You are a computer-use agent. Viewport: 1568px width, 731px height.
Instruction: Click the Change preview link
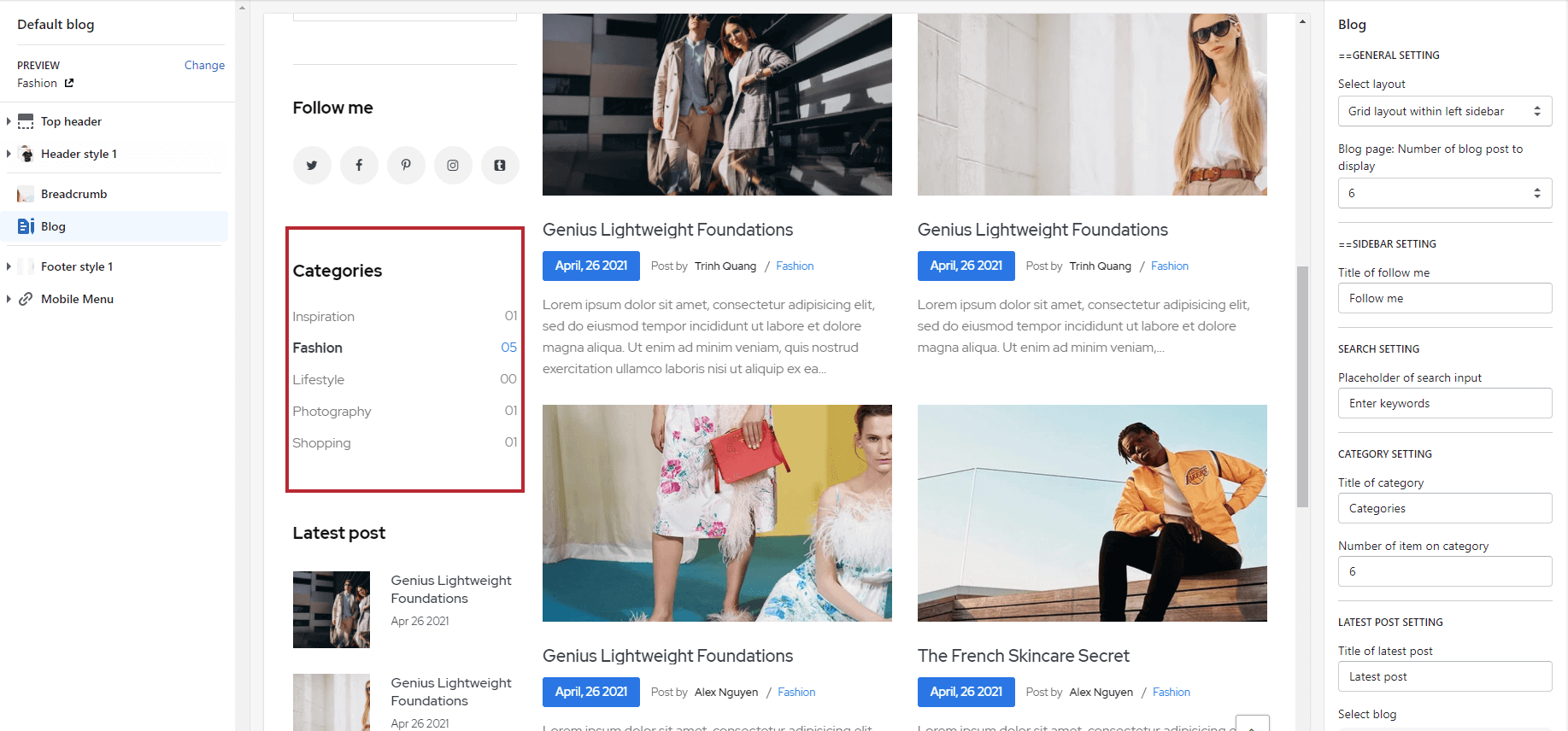(204, 66)
